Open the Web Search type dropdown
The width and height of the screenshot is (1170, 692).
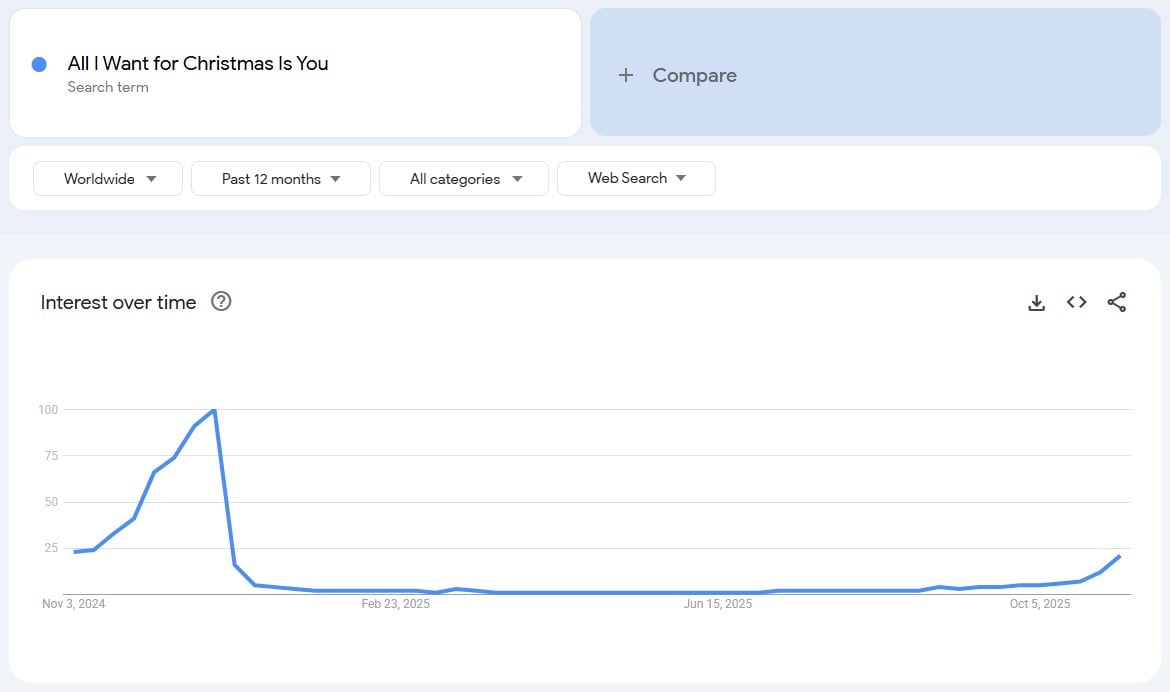(636, 178)
